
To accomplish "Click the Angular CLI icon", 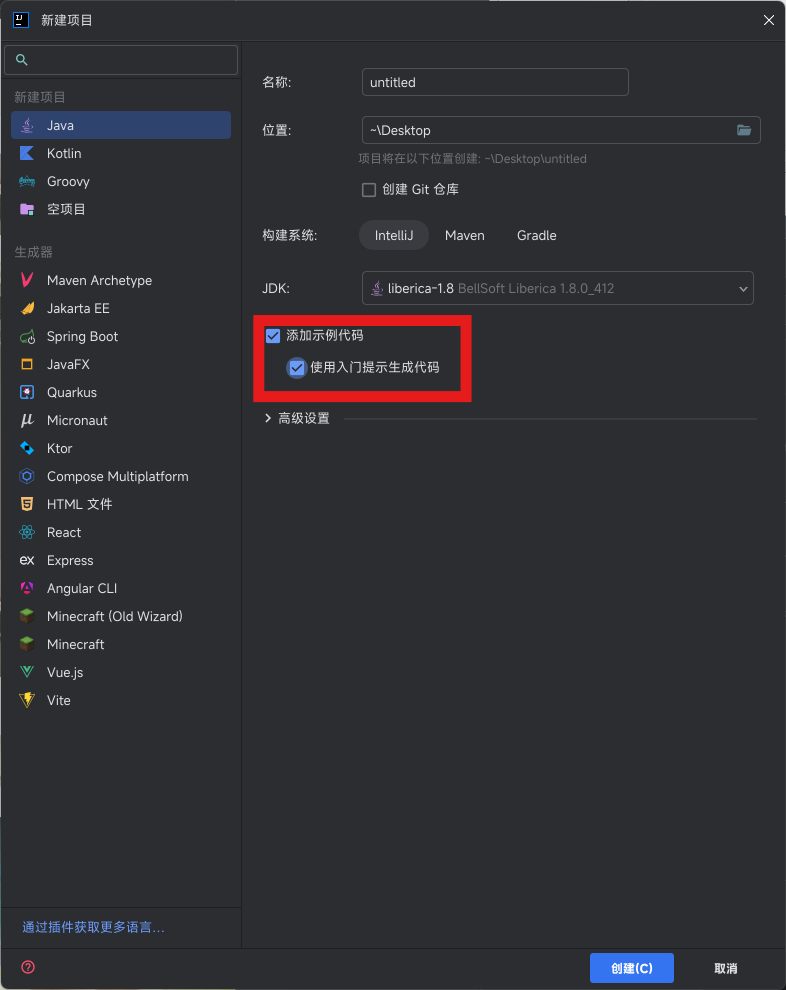I will pyautogui.click(x=27, y=588).
